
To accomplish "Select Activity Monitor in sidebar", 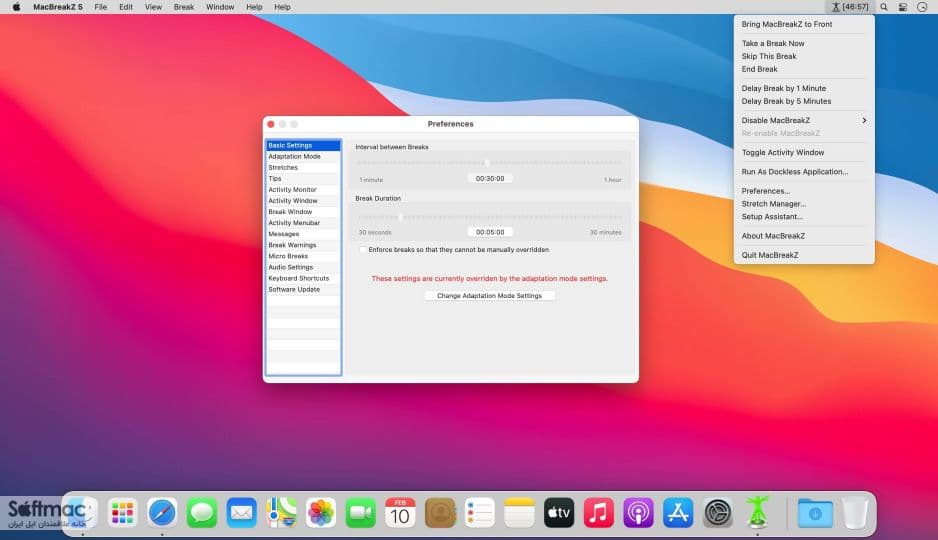I will (x=303, y=190).
